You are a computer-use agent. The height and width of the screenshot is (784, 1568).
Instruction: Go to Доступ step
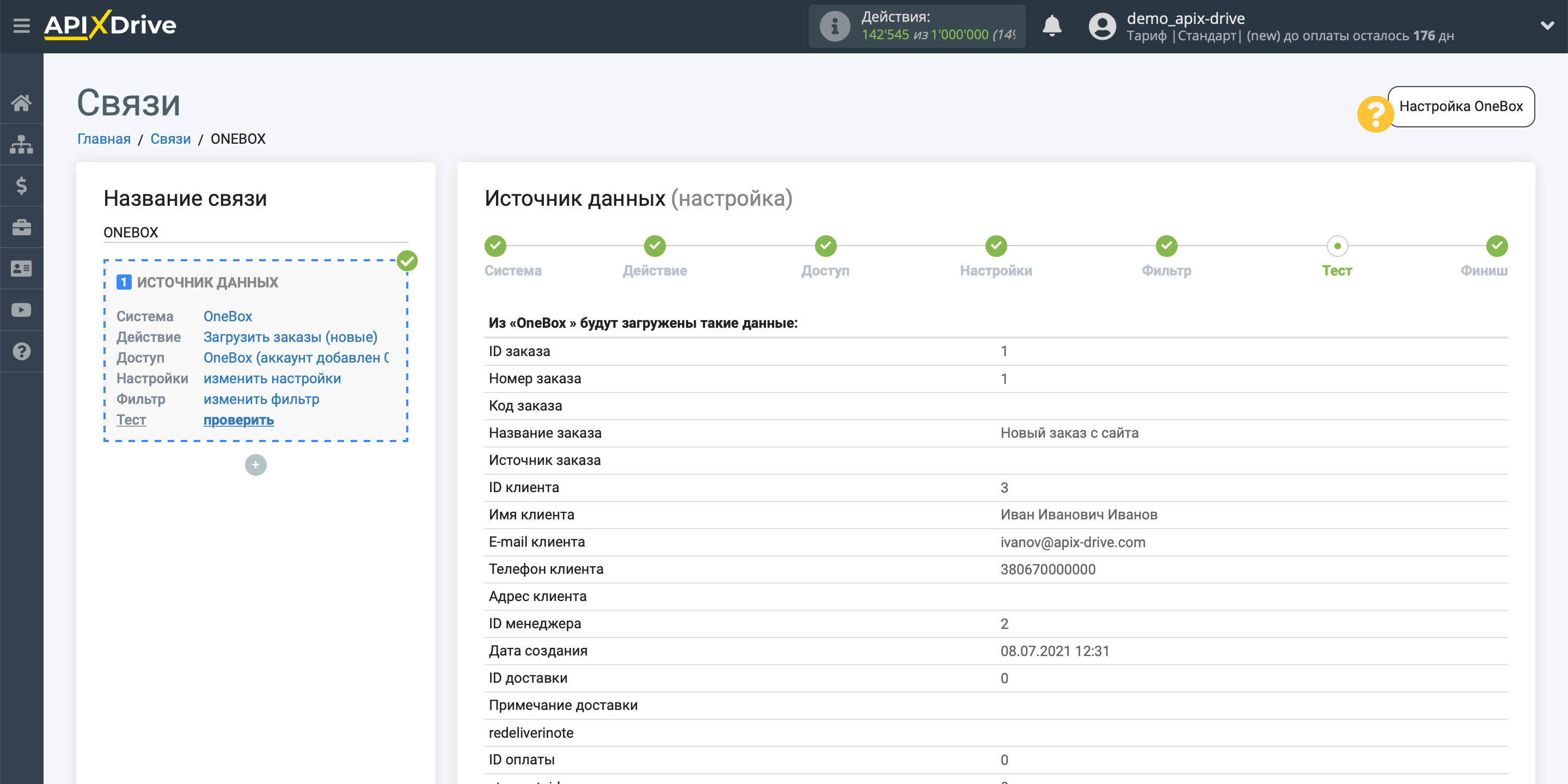pos(825,270)
